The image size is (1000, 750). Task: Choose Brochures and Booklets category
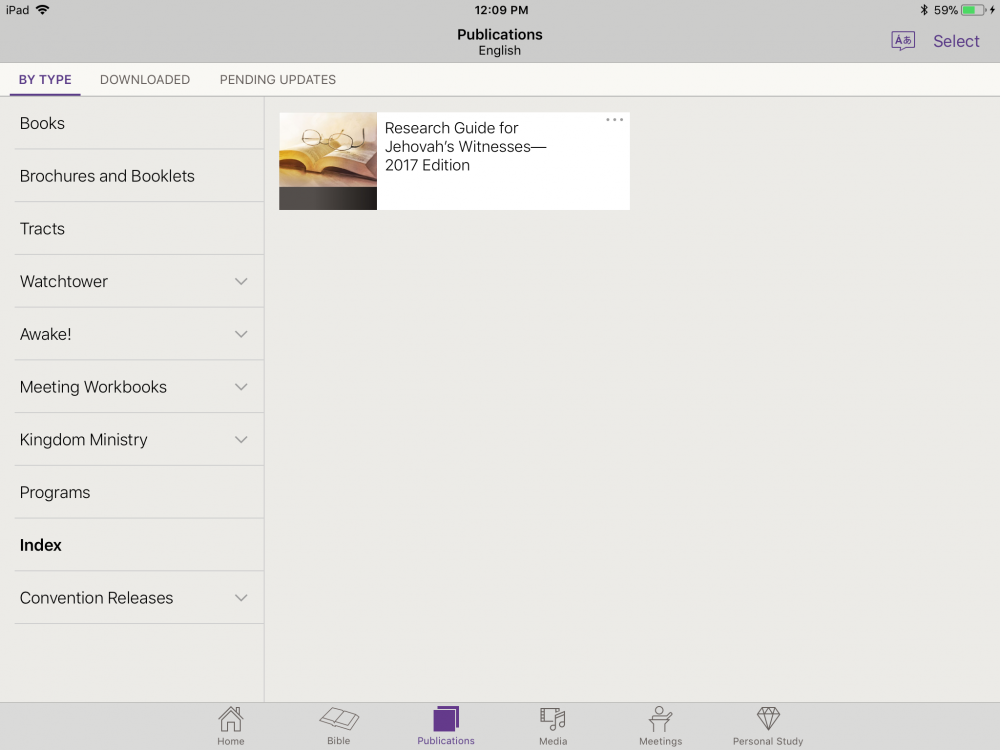point(107,176)
